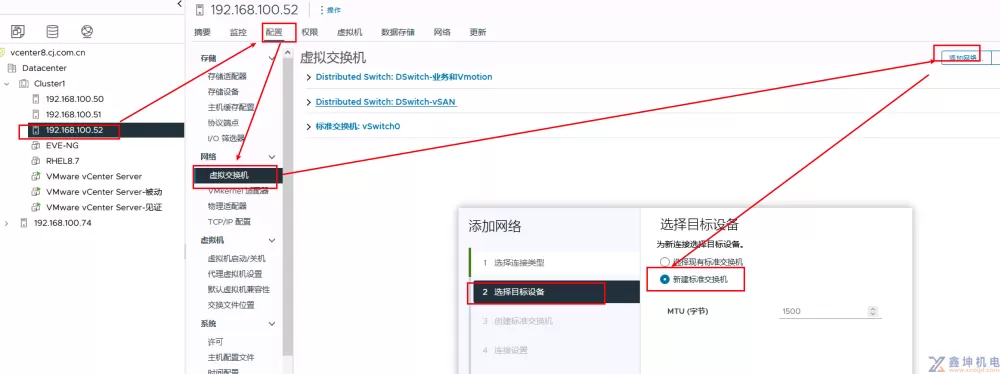This screenshot has width=1000, height=374.
Task: Click host icon beside 192.168.100.51
Action: point(36,114)
